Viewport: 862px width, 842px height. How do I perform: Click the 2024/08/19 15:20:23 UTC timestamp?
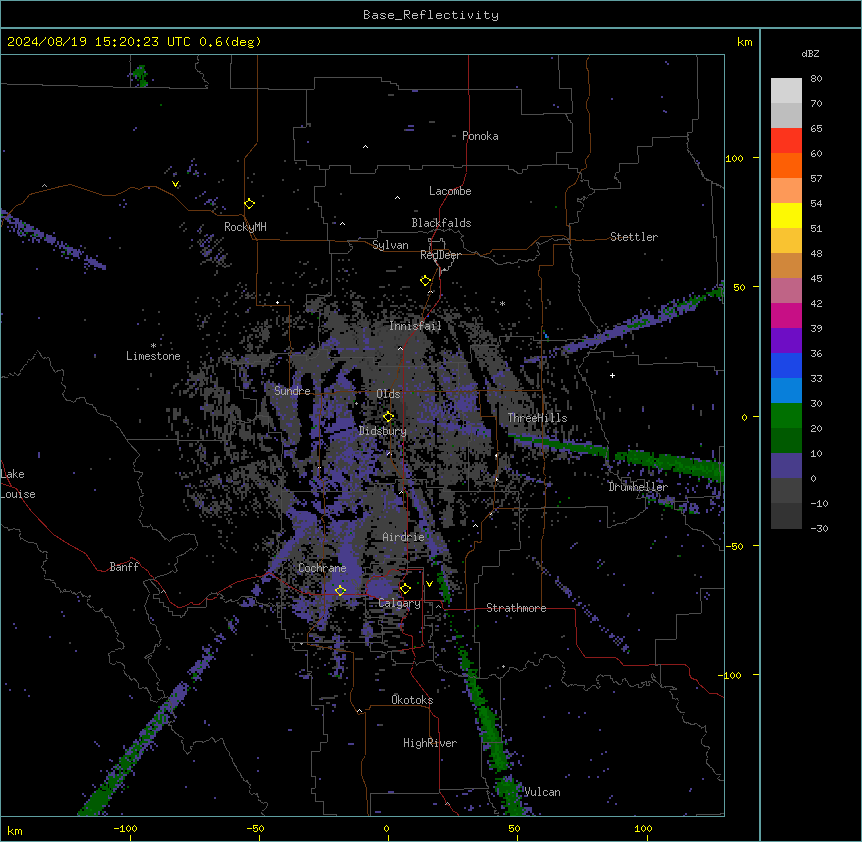point(99,42)
